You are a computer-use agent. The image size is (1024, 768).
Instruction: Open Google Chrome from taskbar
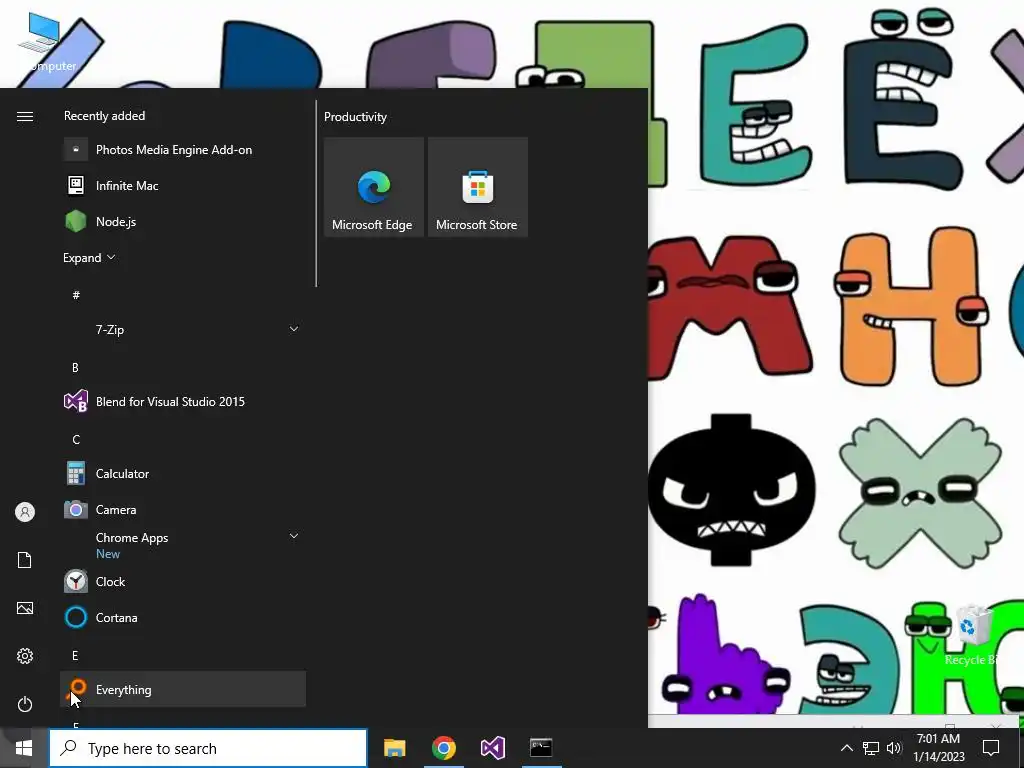pyautogui.click(x=443, y=748)
